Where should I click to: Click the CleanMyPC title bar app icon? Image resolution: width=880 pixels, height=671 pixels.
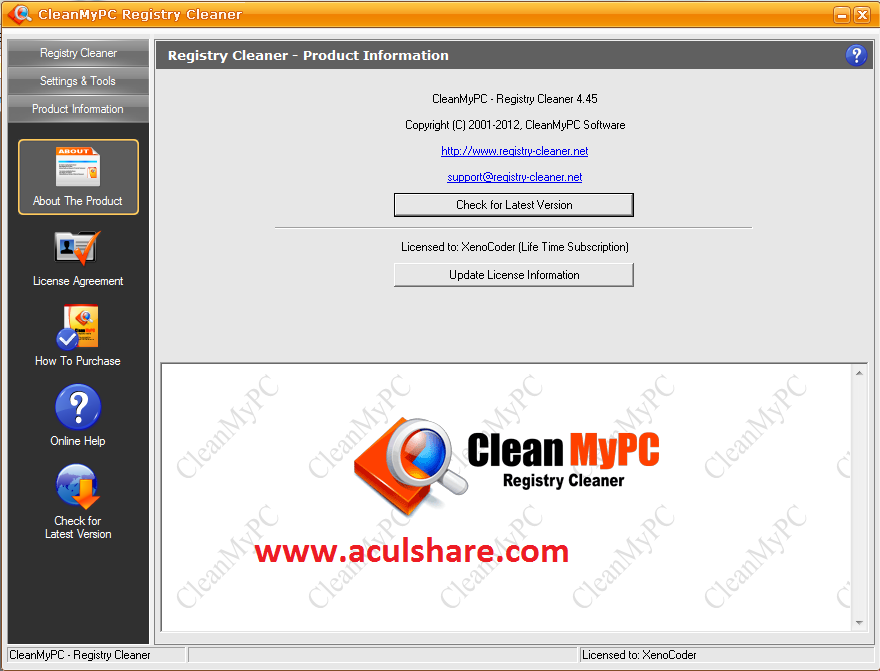(19, 14)
